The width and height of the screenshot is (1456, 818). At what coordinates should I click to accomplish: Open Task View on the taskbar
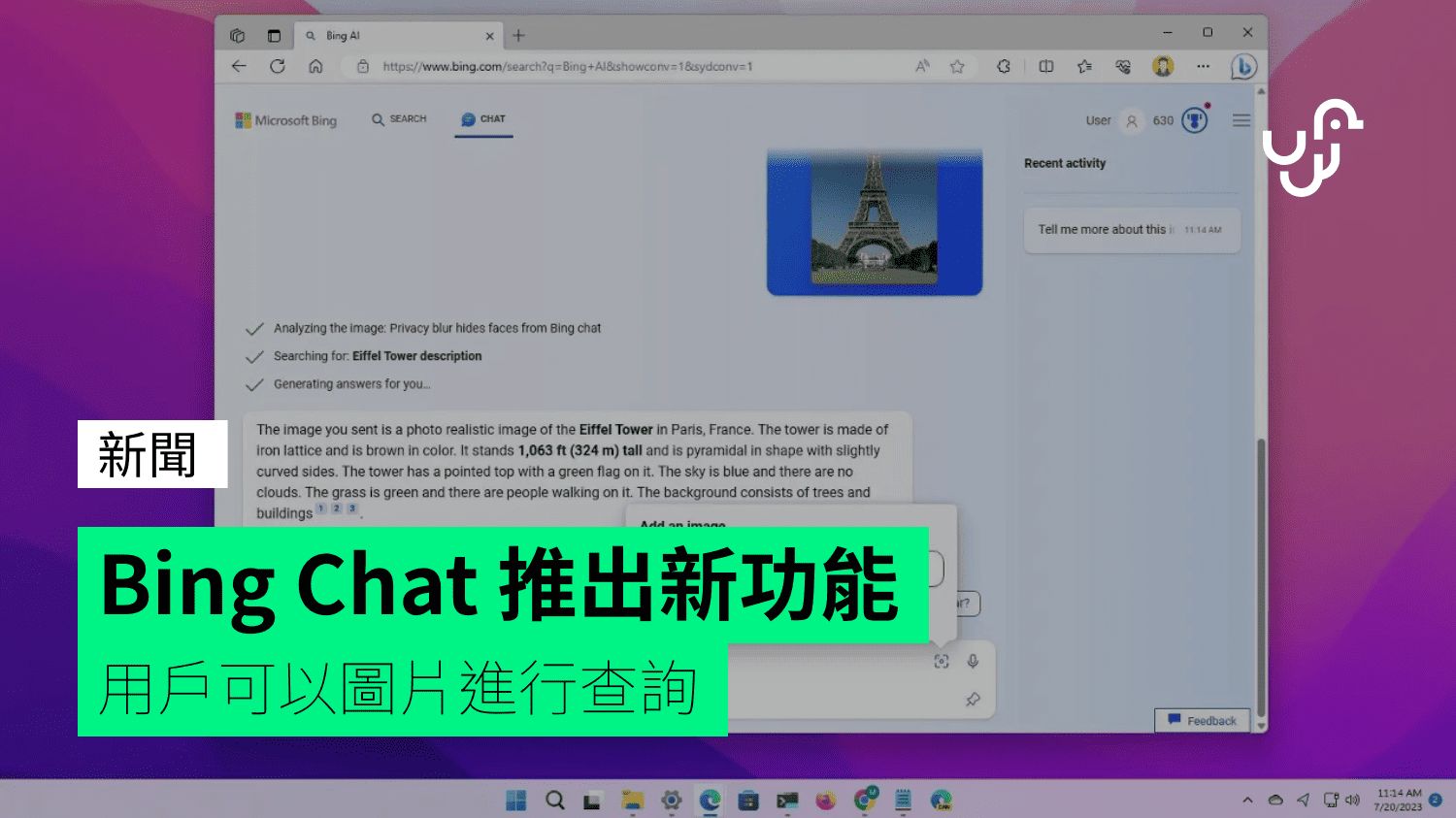pyautogui.click(x=592, y=801)
